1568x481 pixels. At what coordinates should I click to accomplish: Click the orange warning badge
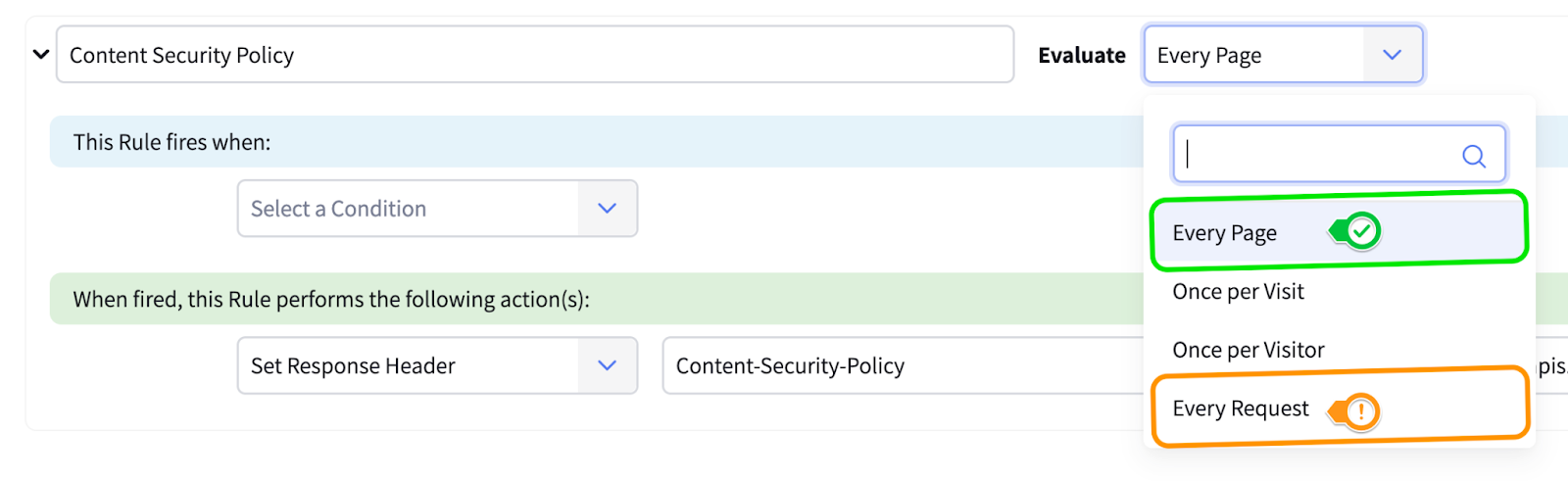(1360, 411)
